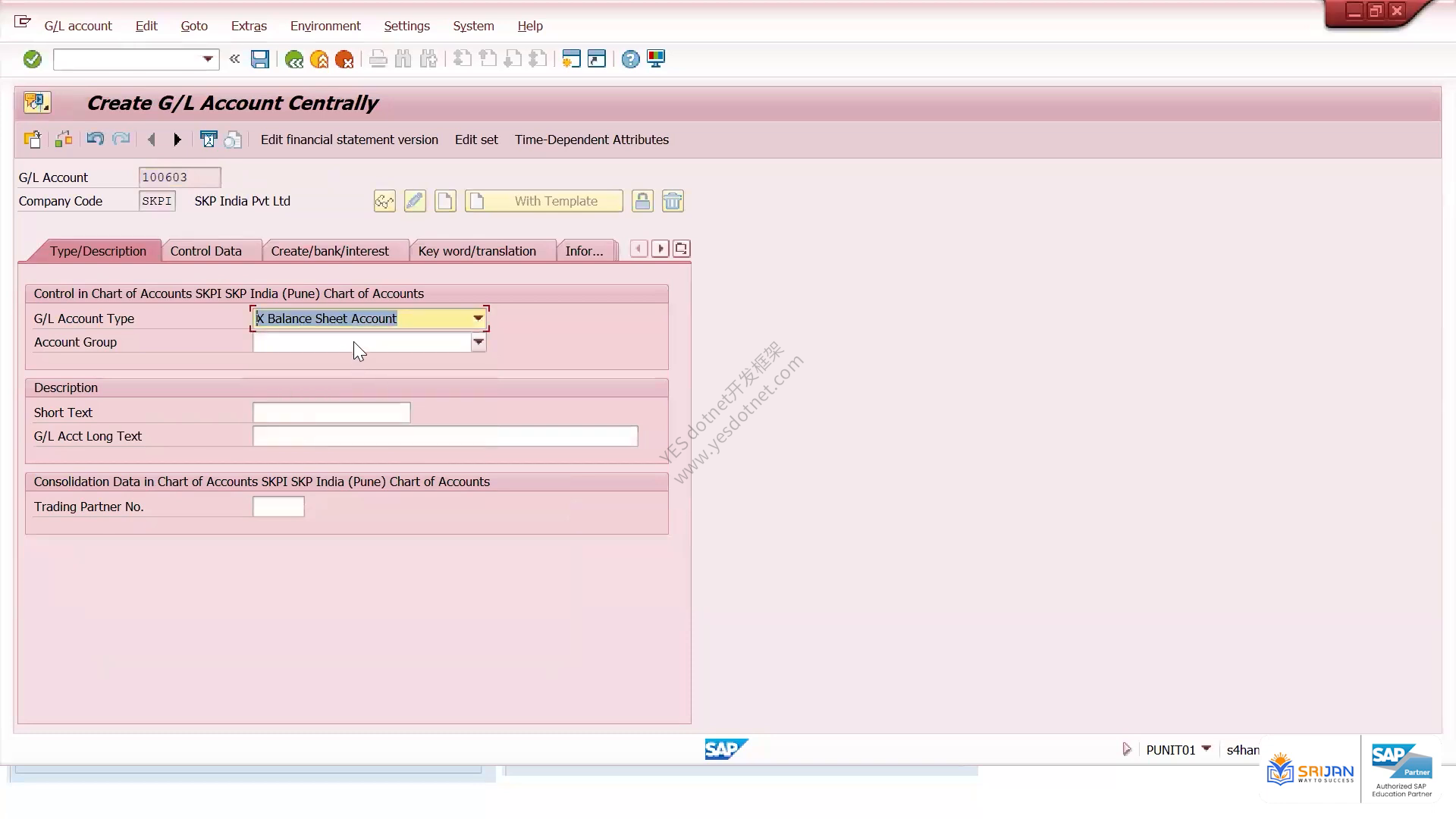Expand the command field dropdown arrow
Image resolution: width=1456 pixels, height=819 pixels.
click(207, 59)
